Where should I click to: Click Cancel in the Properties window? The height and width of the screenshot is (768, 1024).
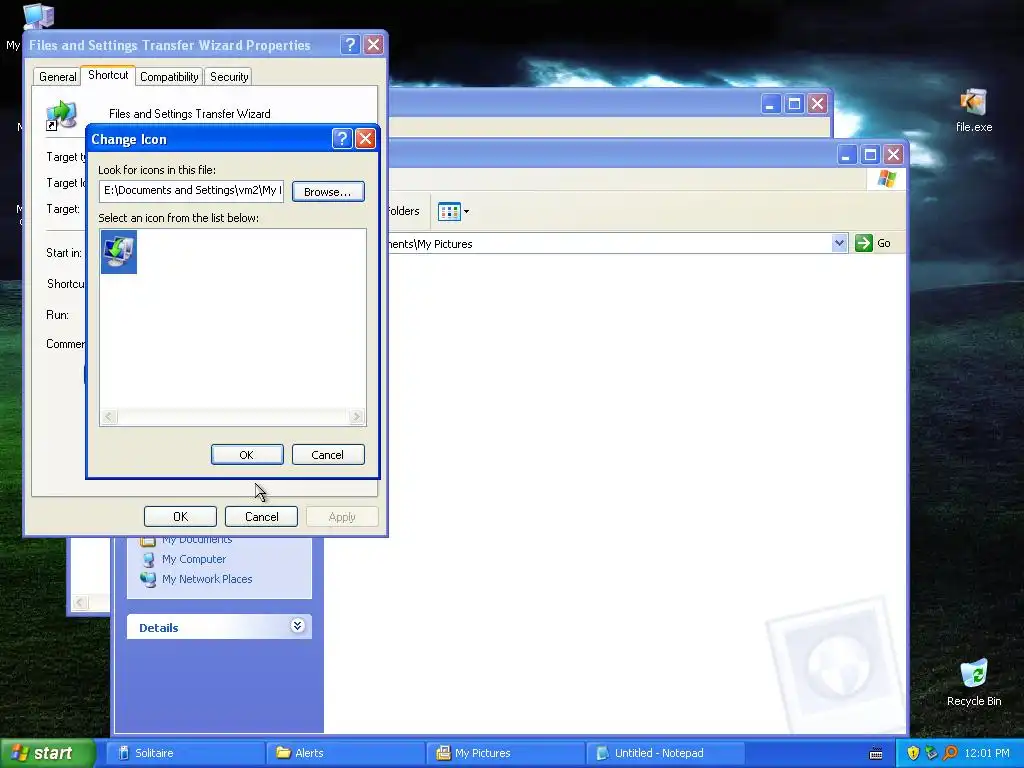pos(261,517)
